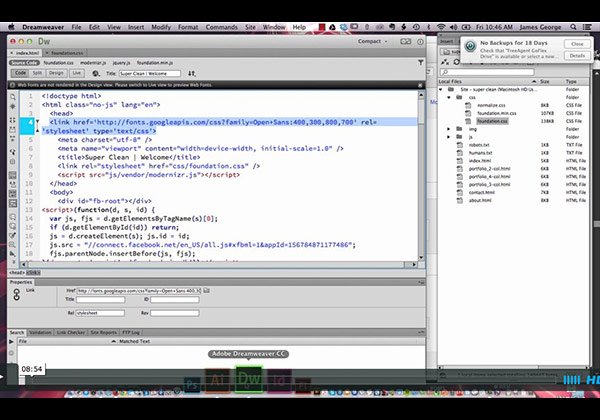Switch to Design view
The width and height of the screenshot is (600, 420).
(x=56, y=73)
